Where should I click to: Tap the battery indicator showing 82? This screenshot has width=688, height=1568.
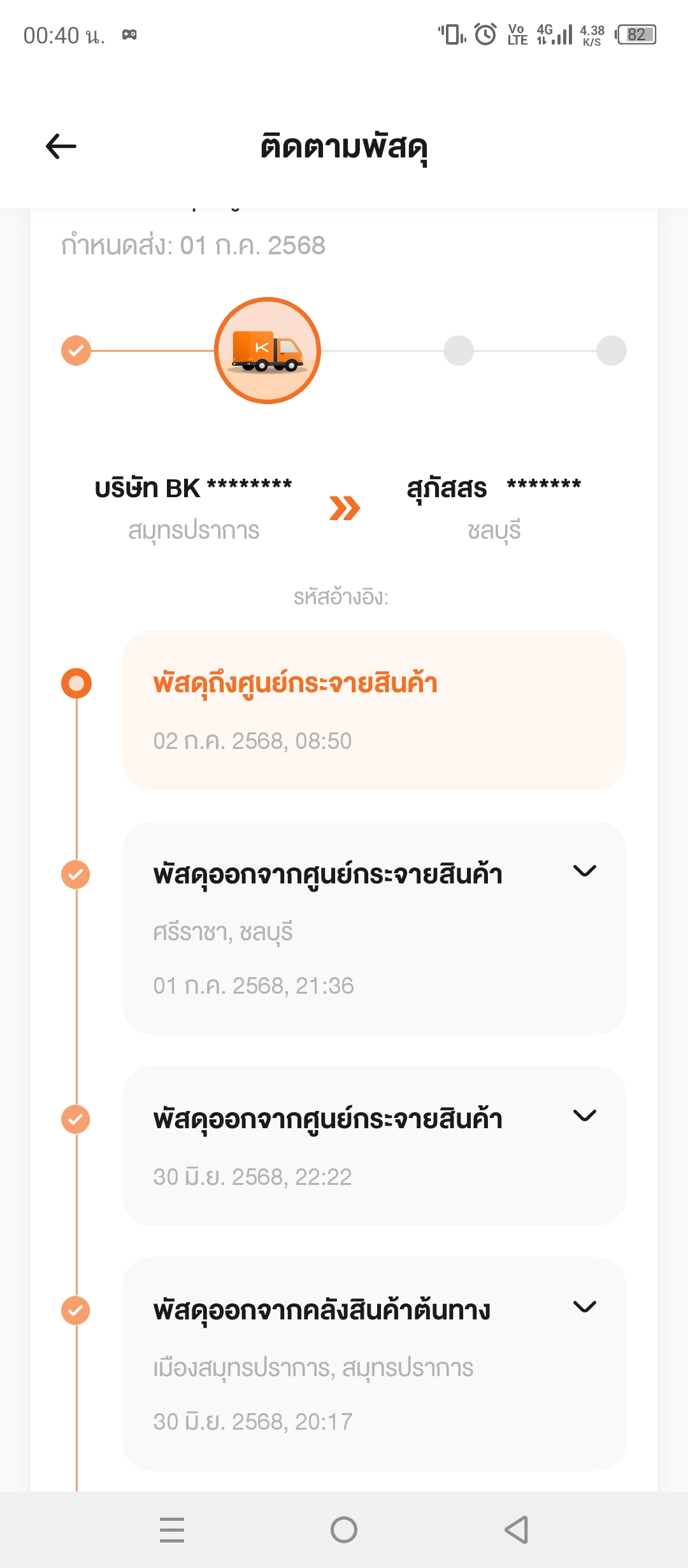[x=636, y=34]
